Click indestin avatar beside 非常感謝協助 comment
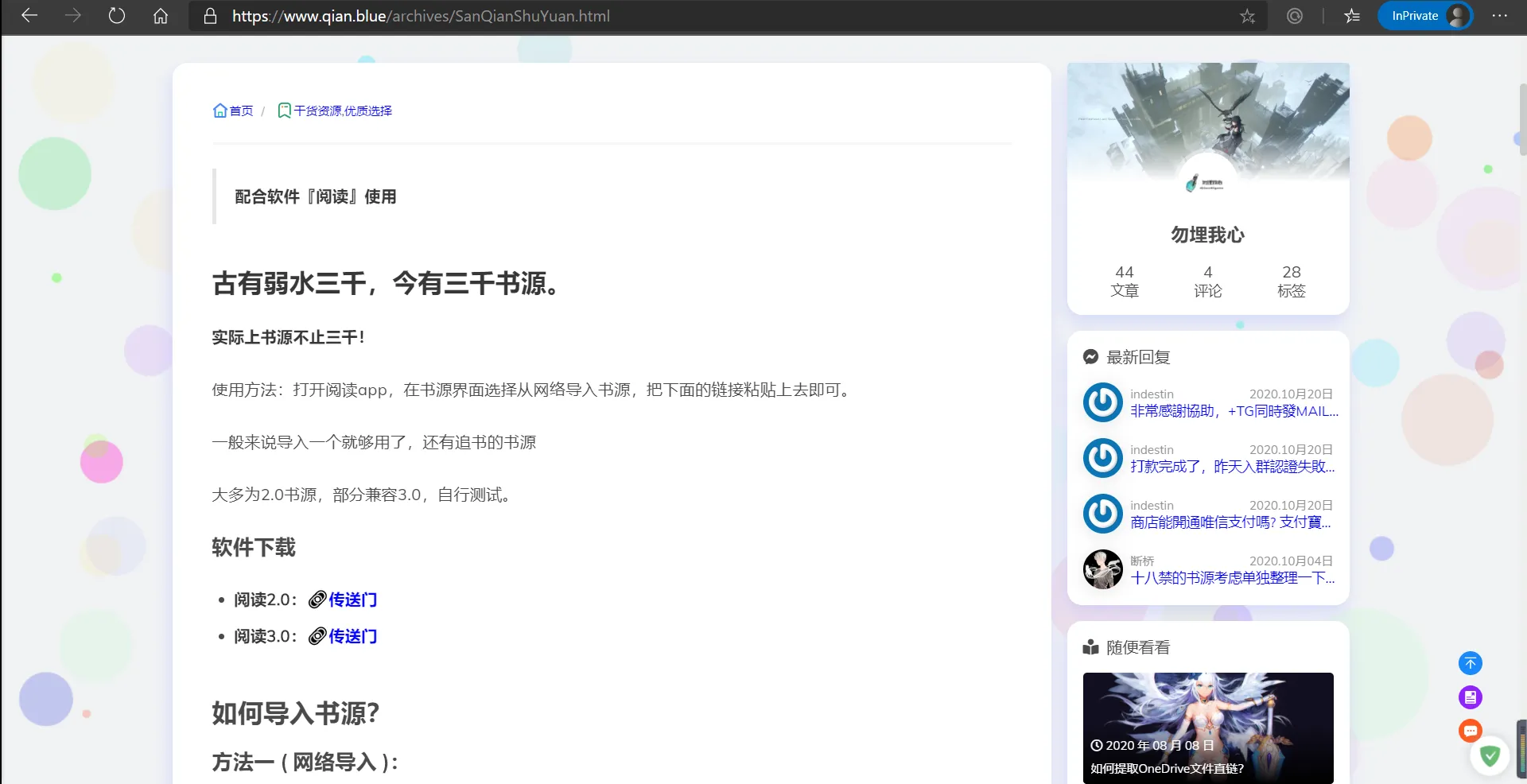Viewport: 1527px width, 784px height. pos(1103,402)
